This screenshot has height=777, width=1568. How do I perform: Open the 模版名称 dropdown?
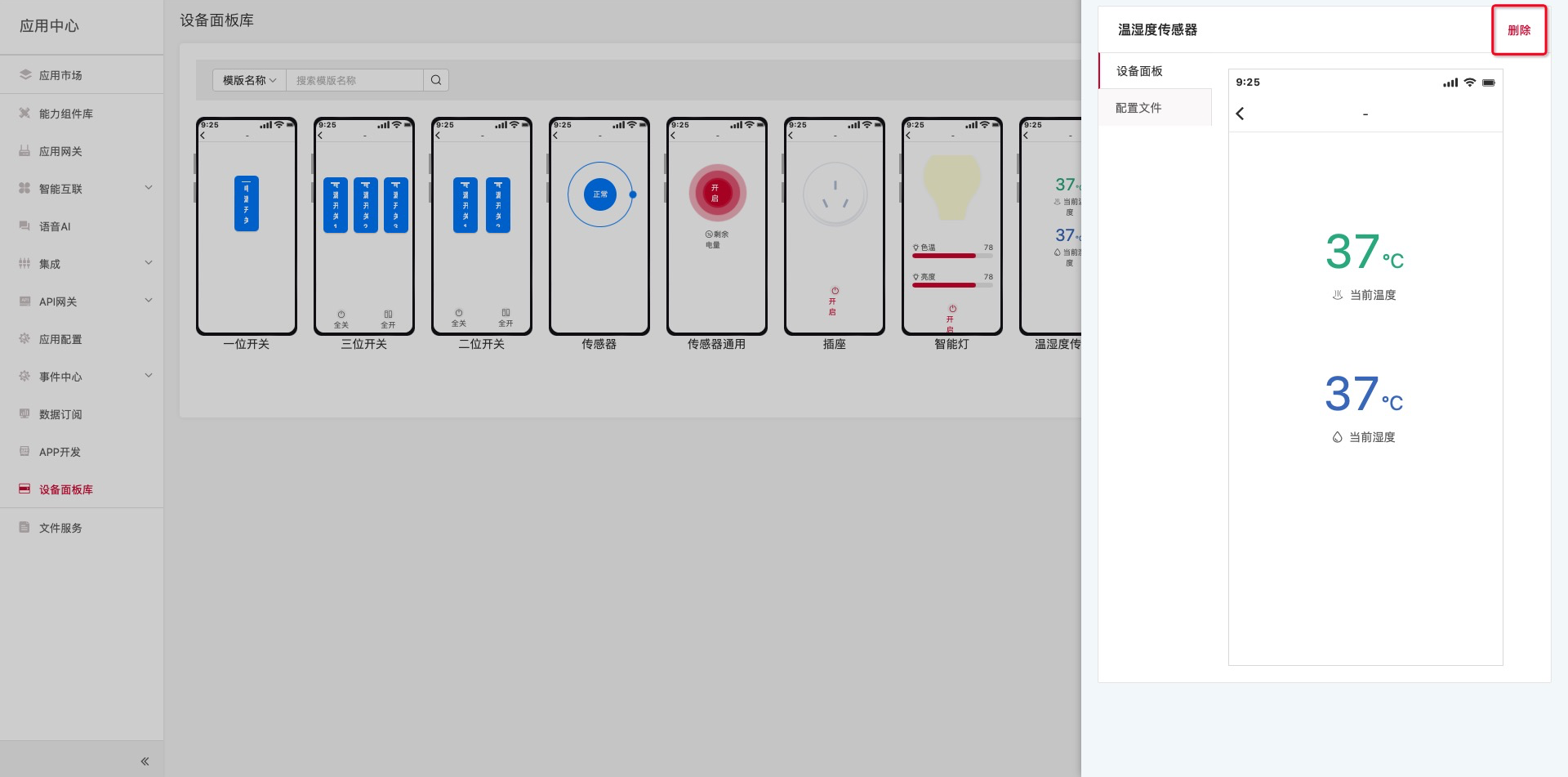(x=249, y=80)
